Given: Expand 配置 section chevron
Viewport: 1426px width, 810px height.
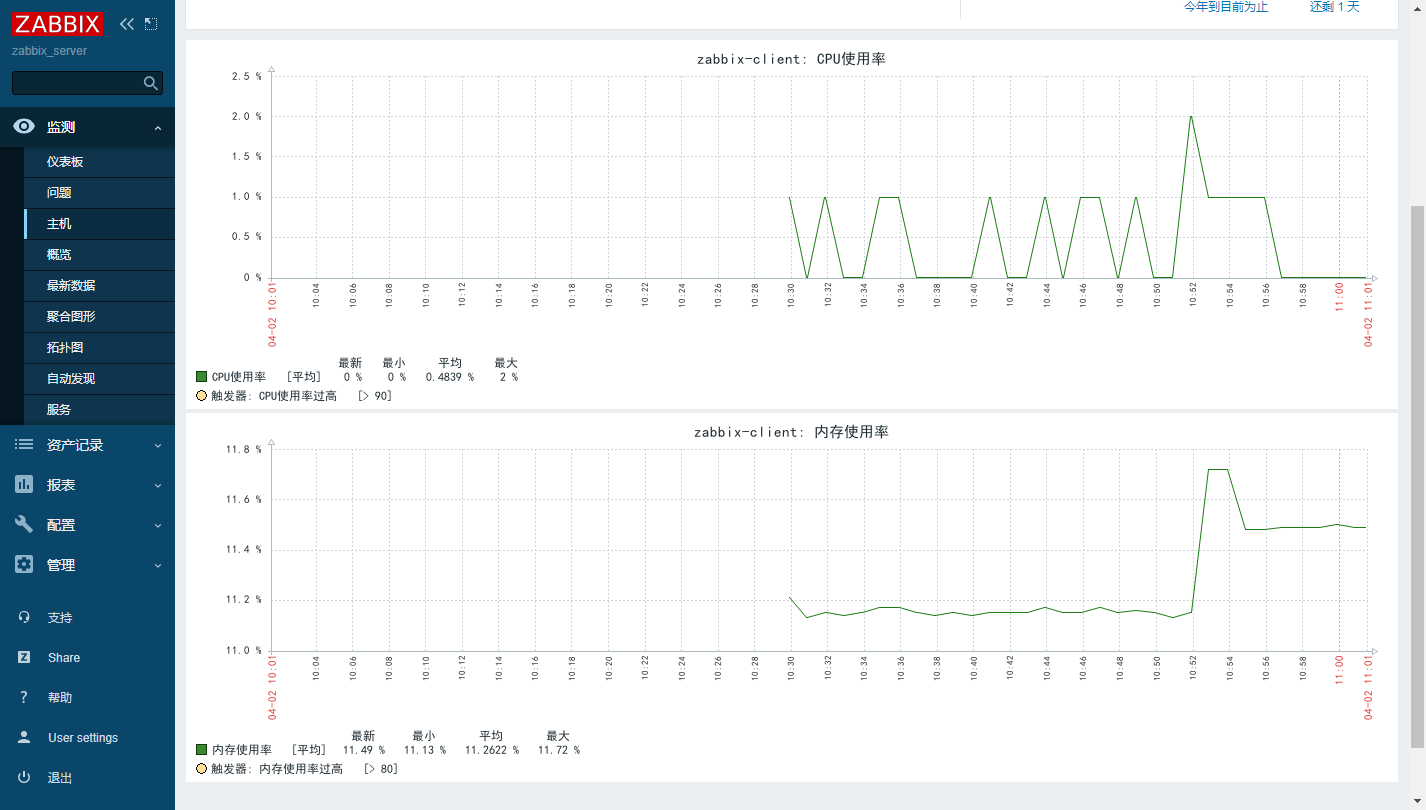Looking at the screenshot, I should (158, 526).
